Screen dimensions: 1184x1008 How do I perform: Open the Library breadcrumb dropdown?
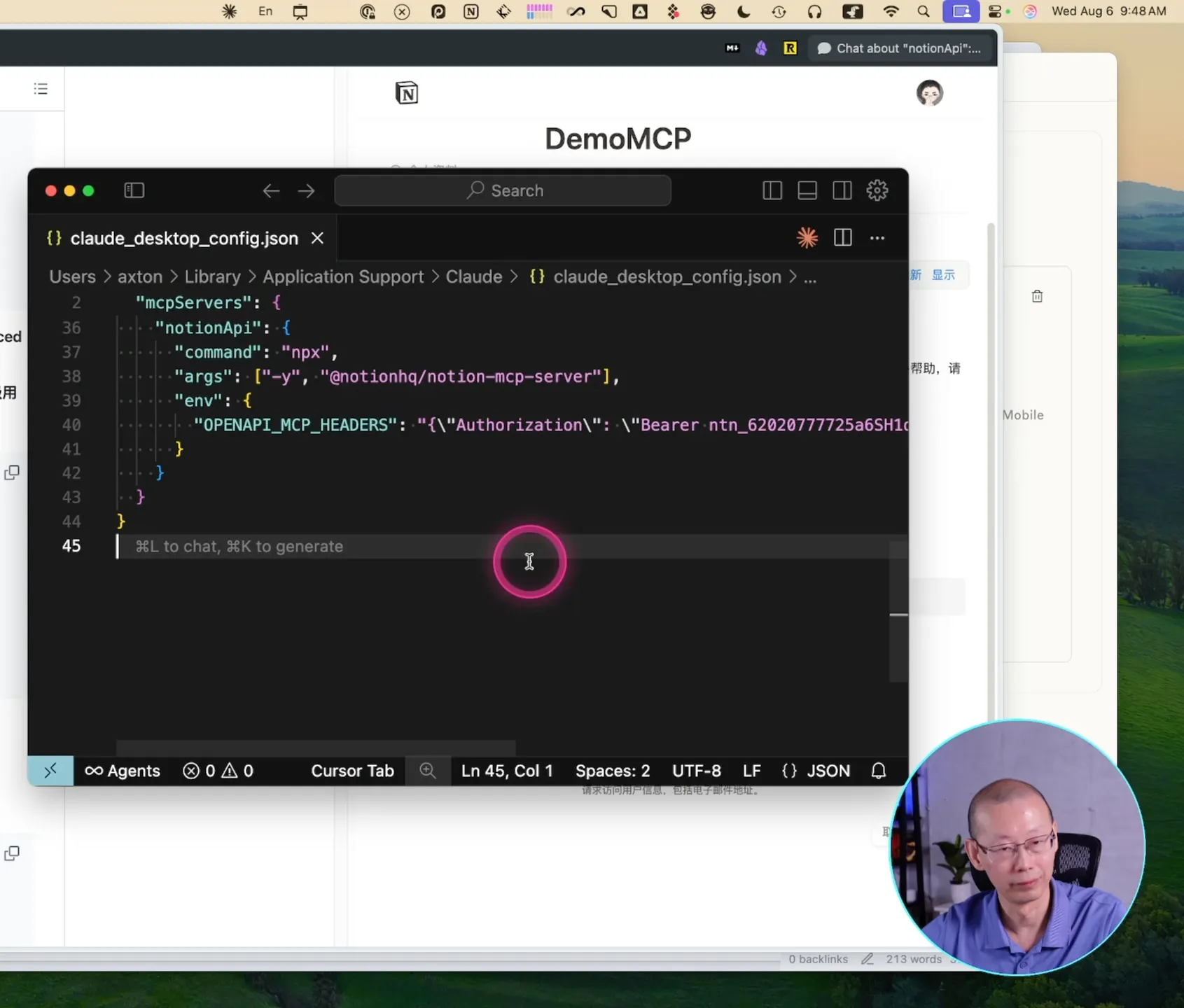pos(213,277)
